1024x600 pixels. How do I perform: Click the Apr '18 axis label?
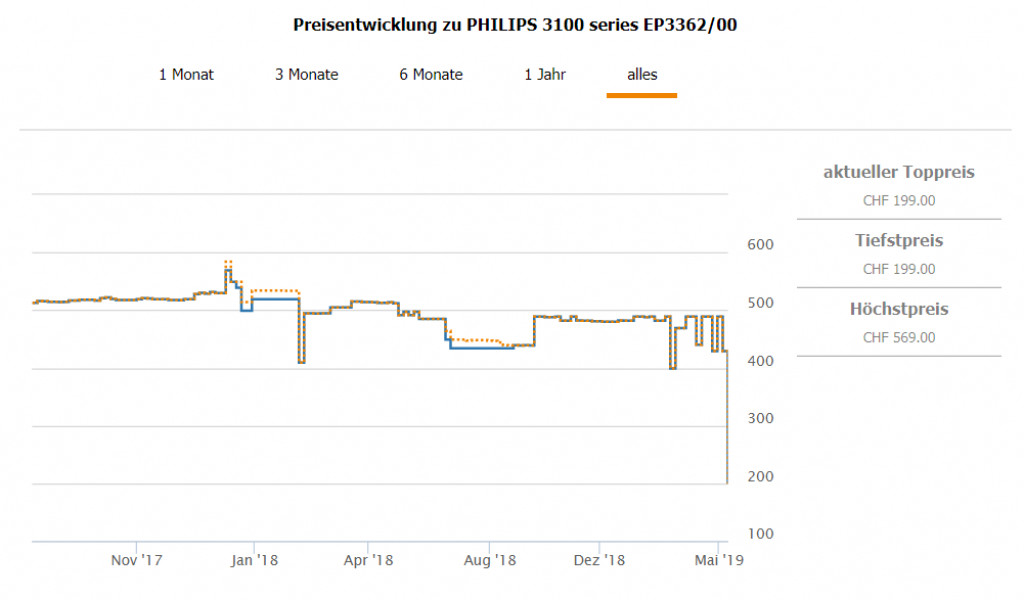point(370,560)
